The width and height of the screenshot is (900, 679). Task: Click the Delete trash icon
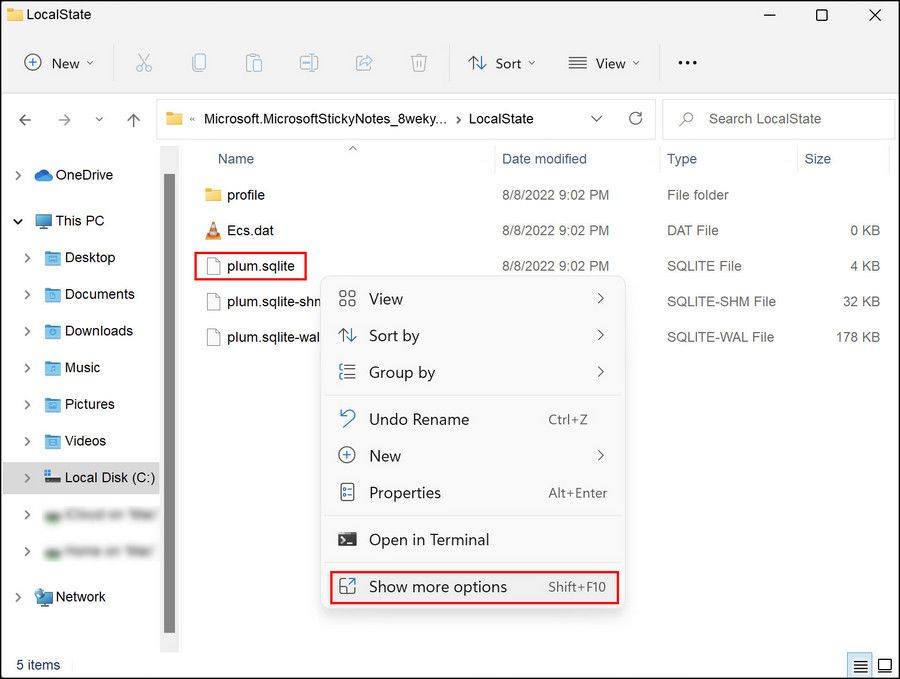[419, 63]
